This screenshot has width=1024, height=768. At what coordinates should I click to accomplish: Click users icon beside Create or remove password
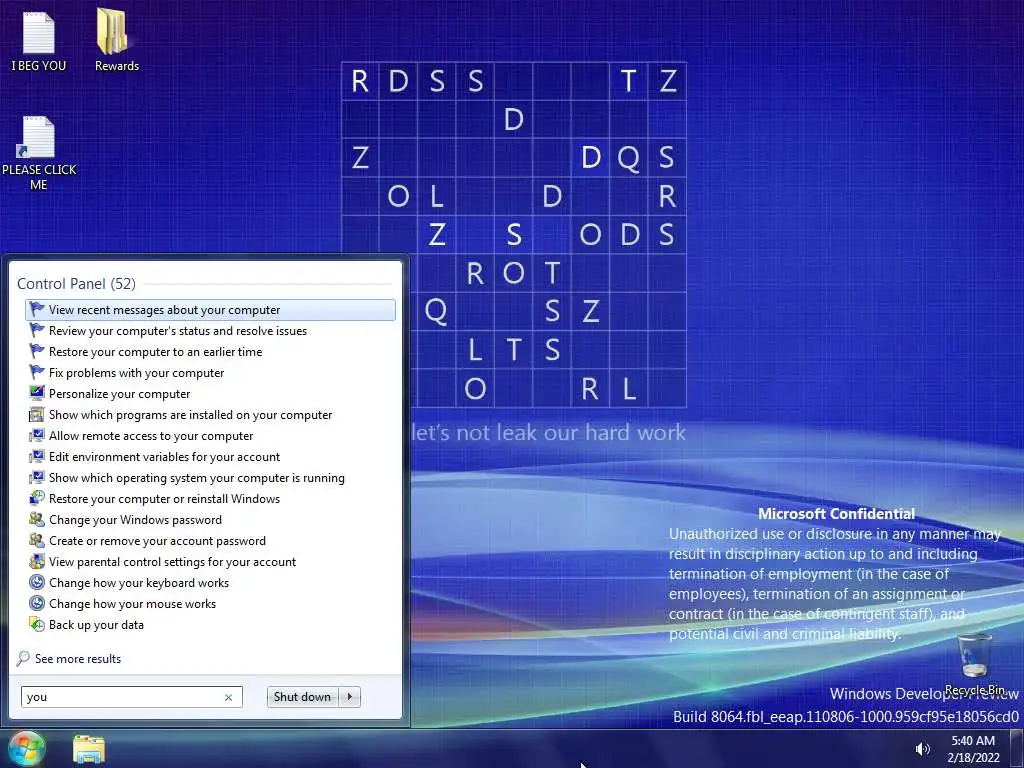click(37, 540)
